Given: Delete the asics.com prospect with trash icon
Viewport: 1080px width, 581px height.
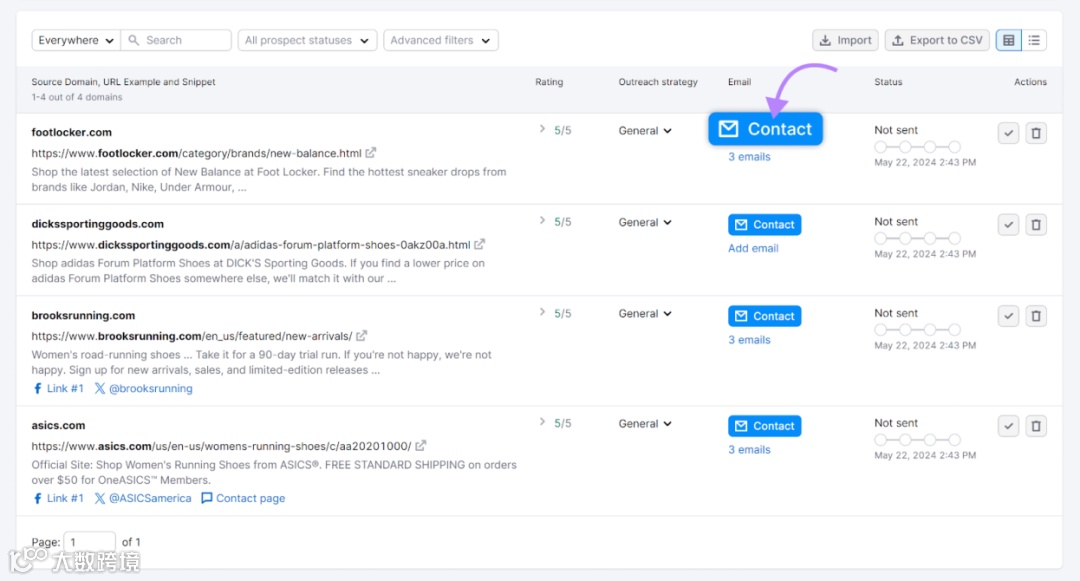Looking at the screenshot, I should [1036, 426].
